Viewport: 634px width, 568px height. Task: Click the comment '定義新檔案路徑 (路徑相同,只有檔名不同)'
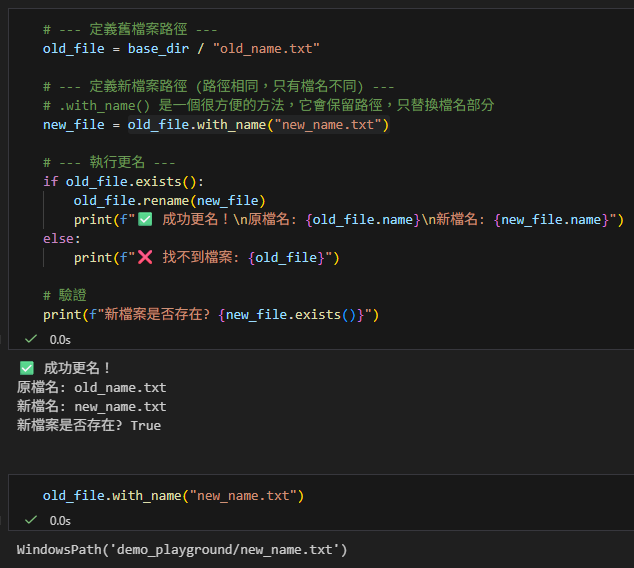tap(218, 86)
